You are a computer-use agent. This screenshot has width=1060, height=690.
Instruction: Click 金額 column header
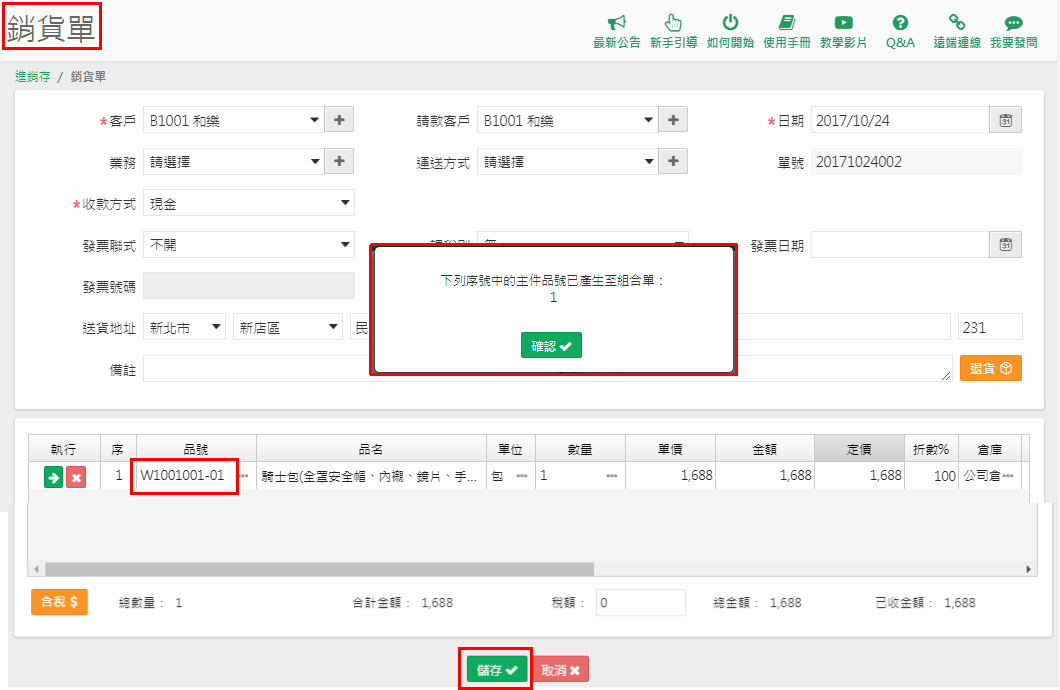pyautogui.click(x=765, y=449)
